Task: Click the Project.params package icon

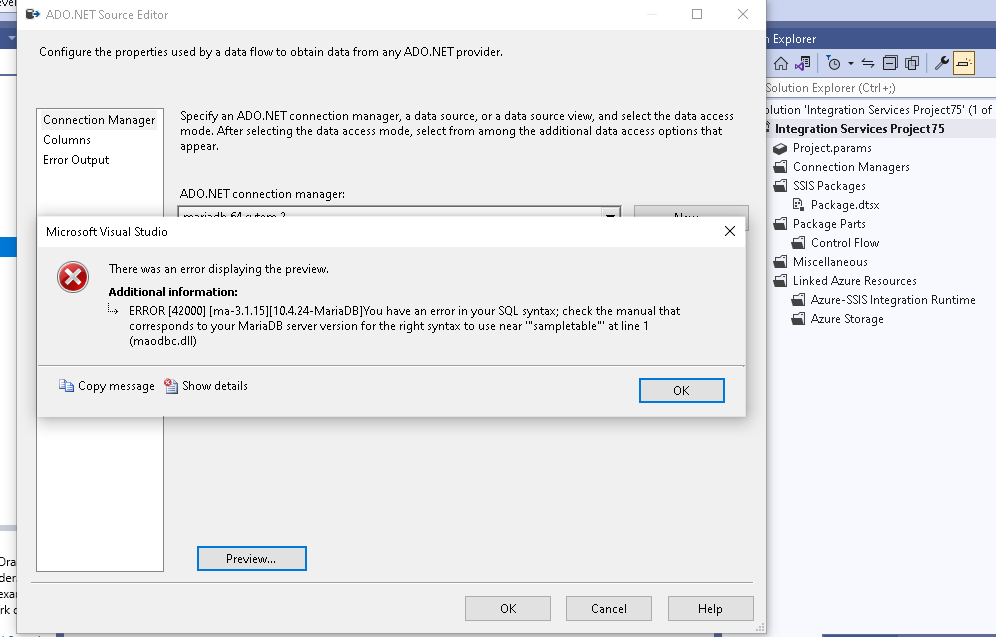Action: [780, 149]
